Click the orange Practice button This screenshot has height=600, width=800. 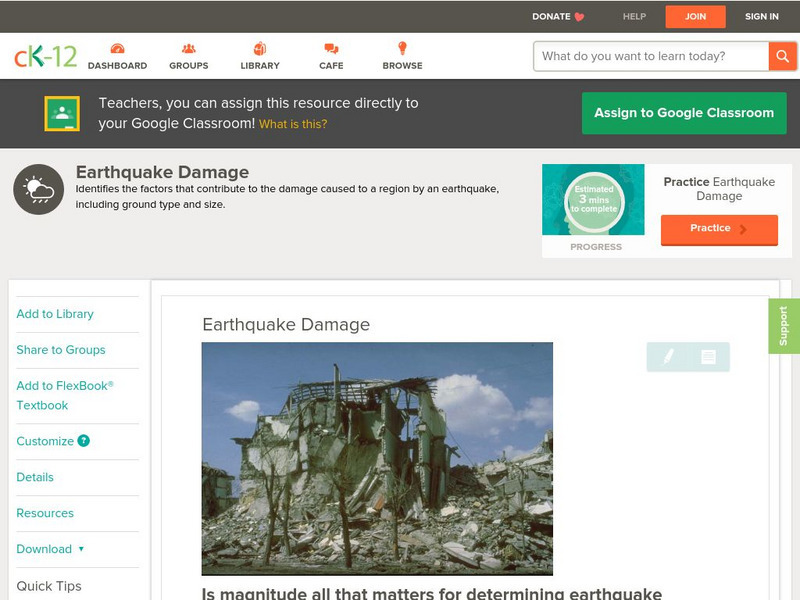[719, 229]
